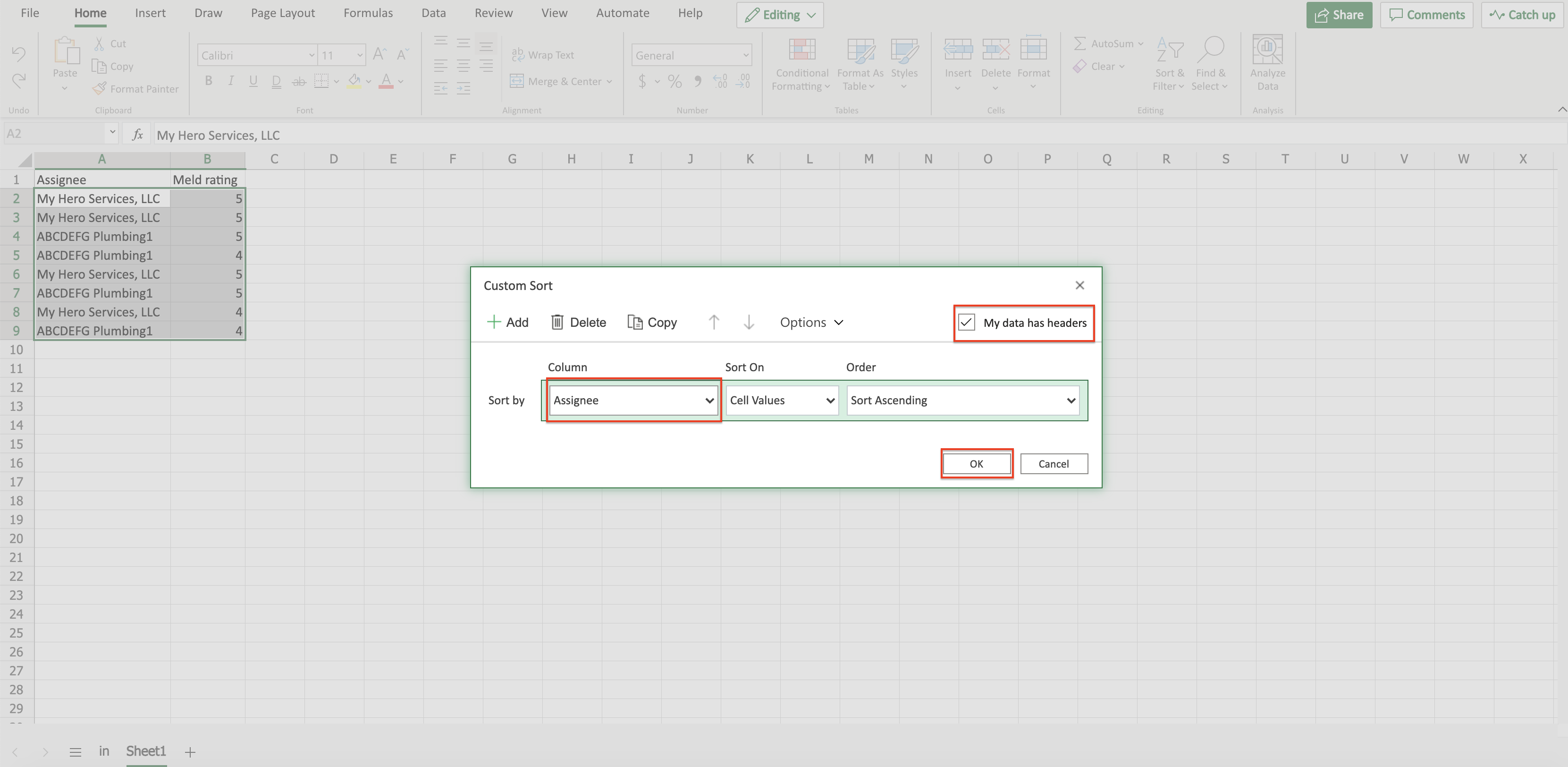Click the fx insert function icon
This screenshot has height=767, width=1568.
(x=137, y=134)
